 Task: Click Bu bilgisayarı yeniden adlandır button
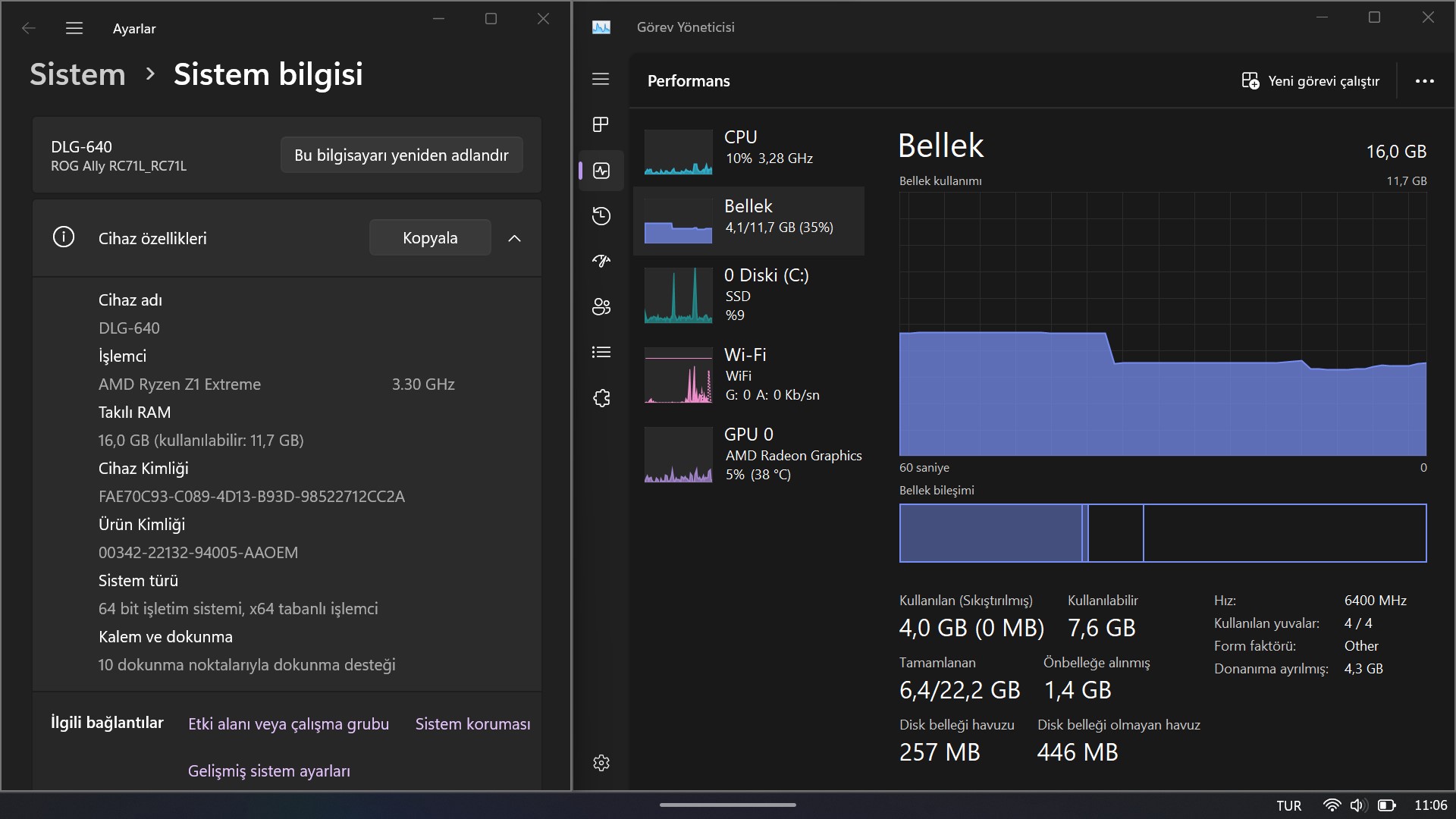tap(401, 155)
